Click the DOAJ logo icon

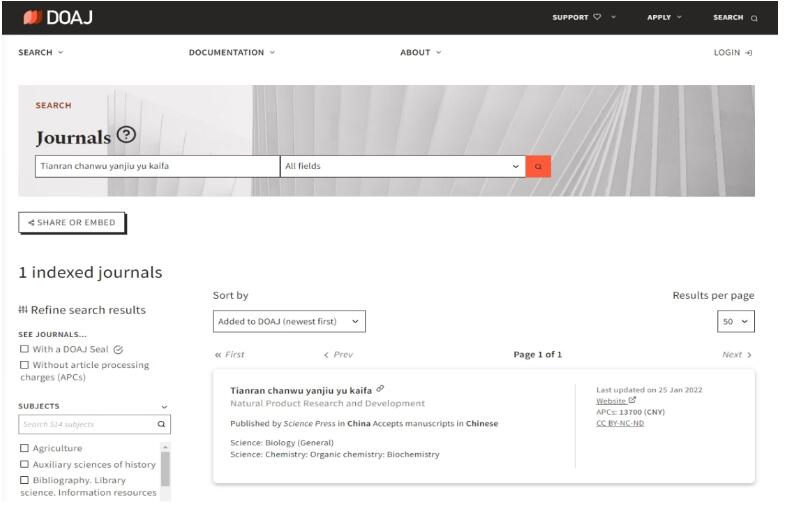31,17
